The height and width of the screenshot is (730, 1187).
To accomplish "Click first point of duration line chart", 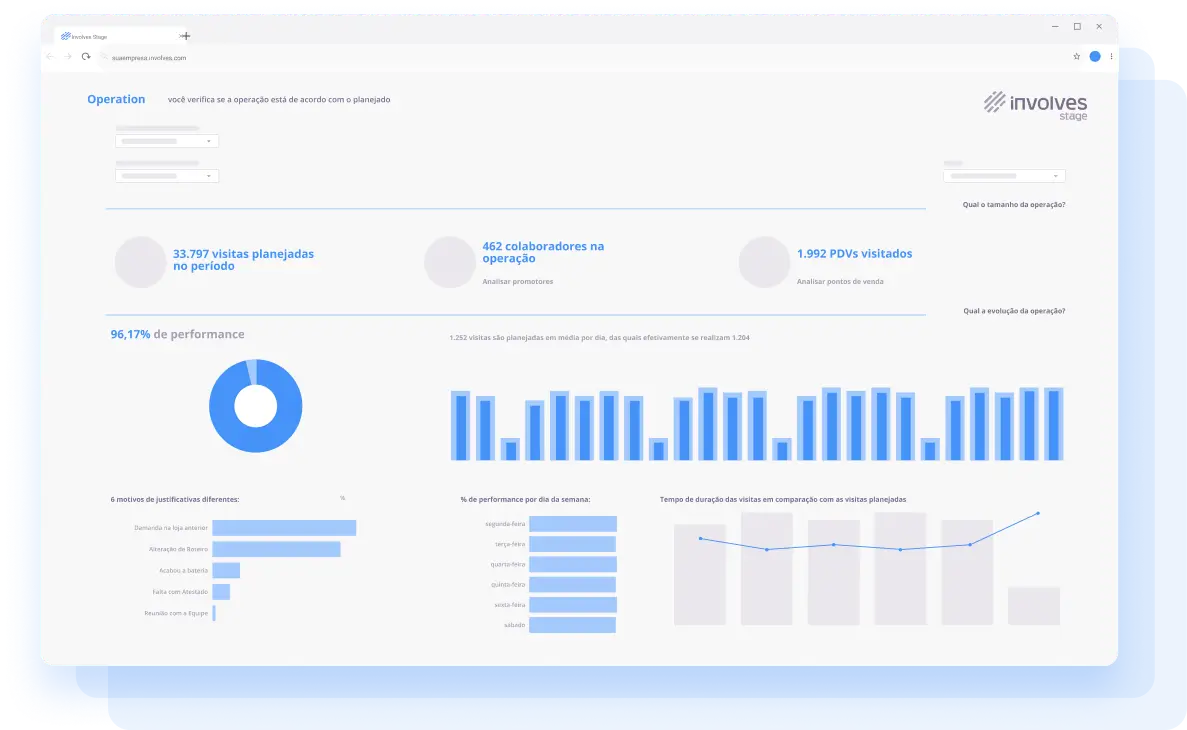I will [700, 538].
